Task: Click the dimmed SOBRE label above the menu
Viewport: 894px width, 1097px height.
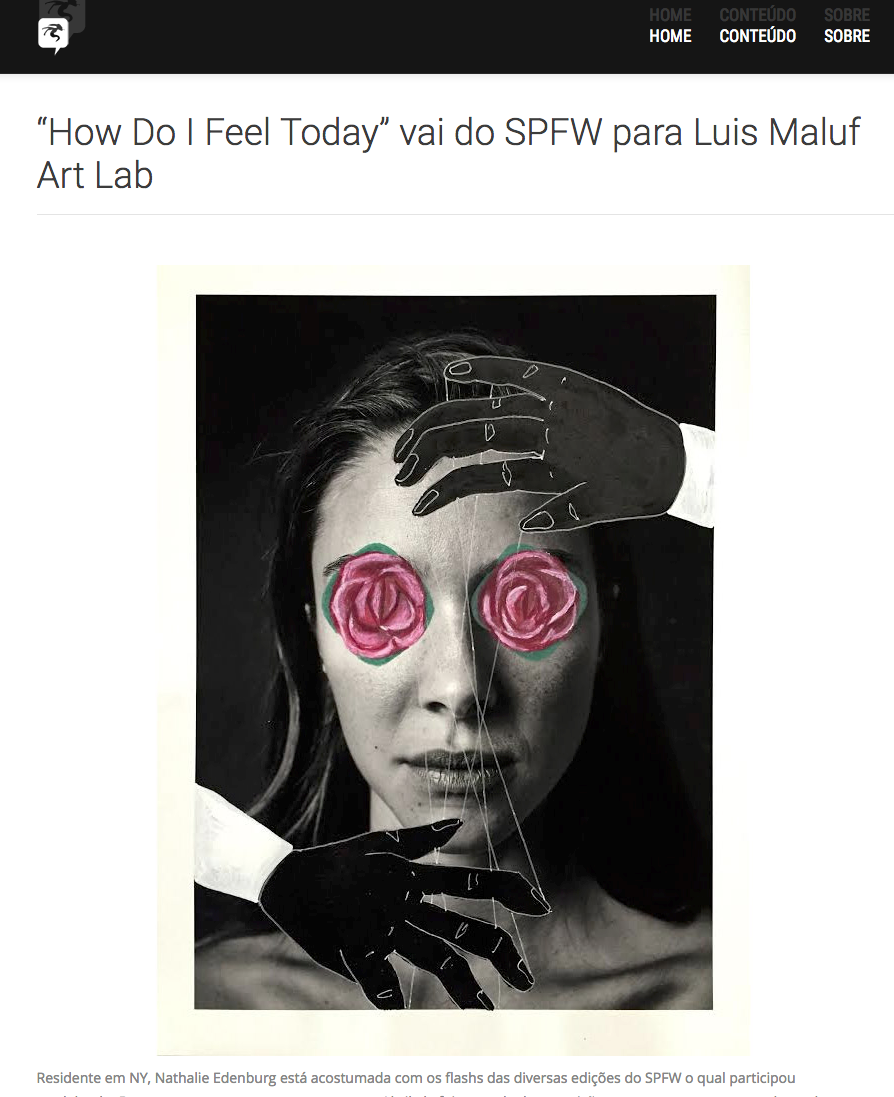Action: pyautogui.click(x=847, y=15)
